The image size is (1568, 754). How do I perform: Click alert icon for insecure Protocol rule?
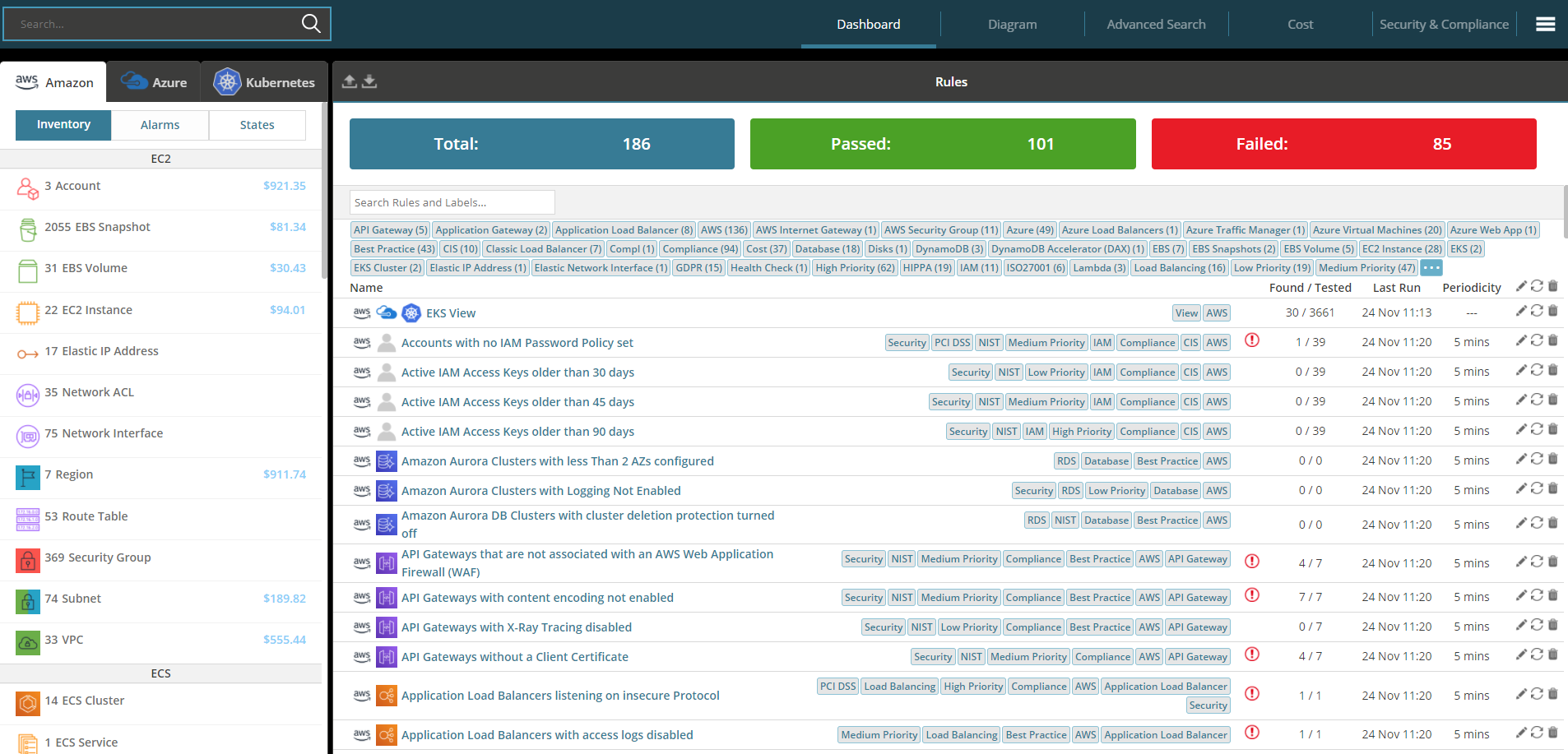pyautogui.click(x=1252, y=693)
